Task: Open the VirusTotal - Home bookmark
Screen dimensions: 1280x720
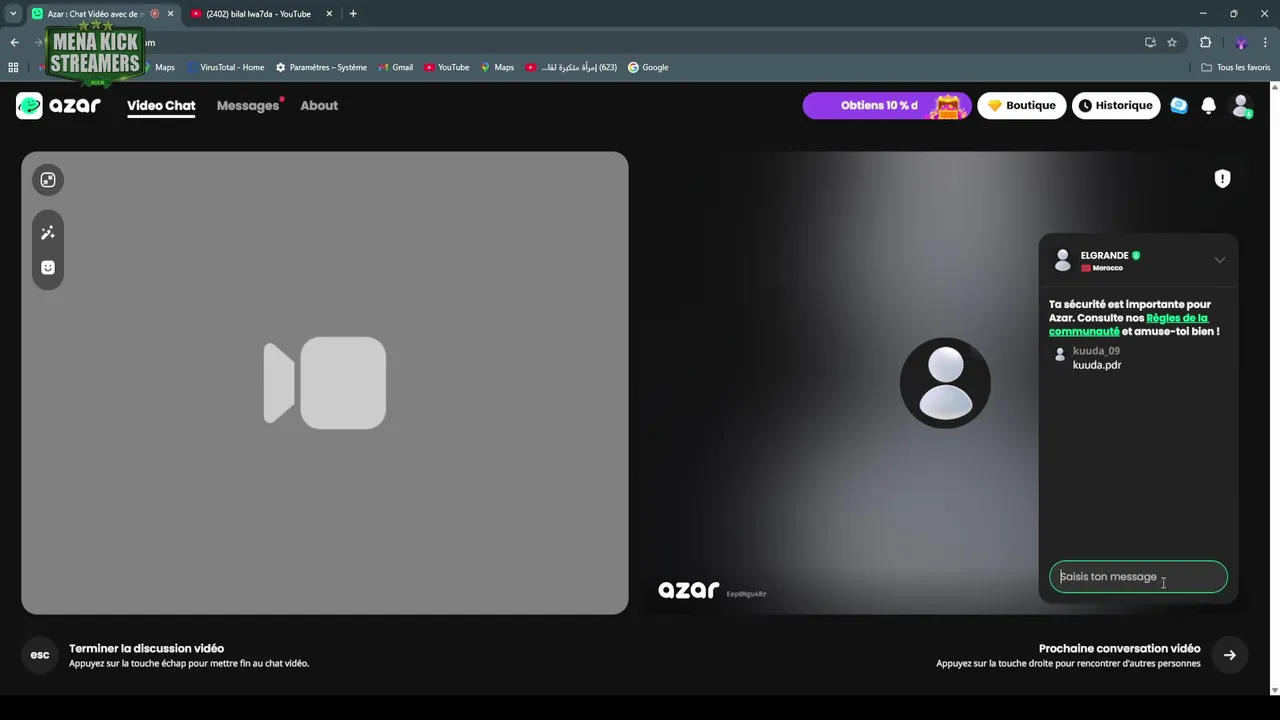Action: pos(225,67)
